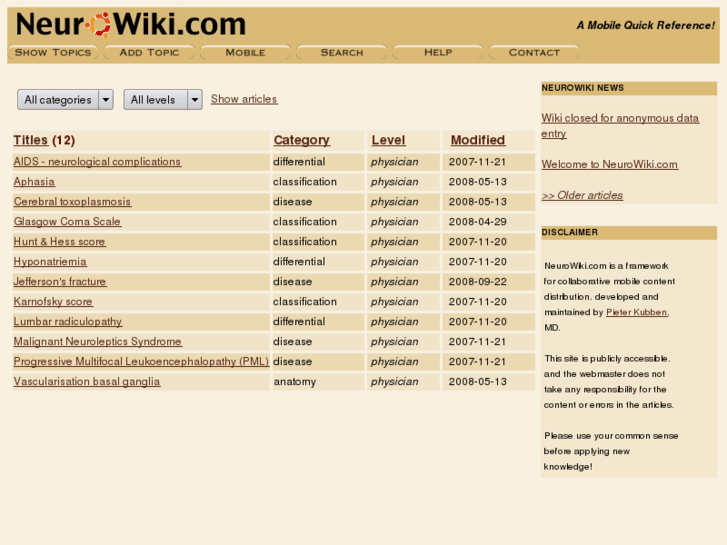
Task: Expand the All categories dropdown
Action: click(x=65, y=100)
